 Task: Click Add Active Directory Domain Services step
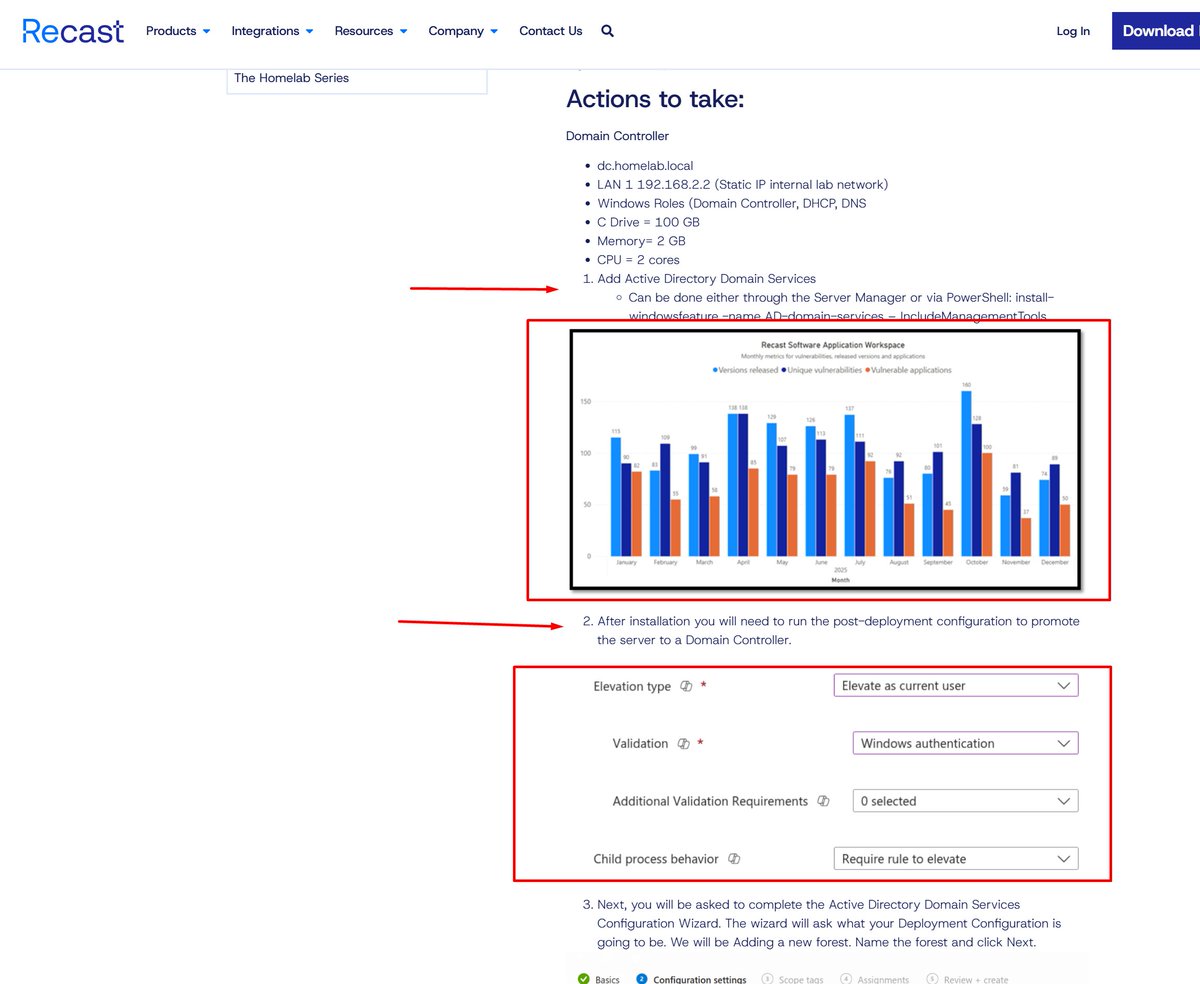[x=706, y=279]
